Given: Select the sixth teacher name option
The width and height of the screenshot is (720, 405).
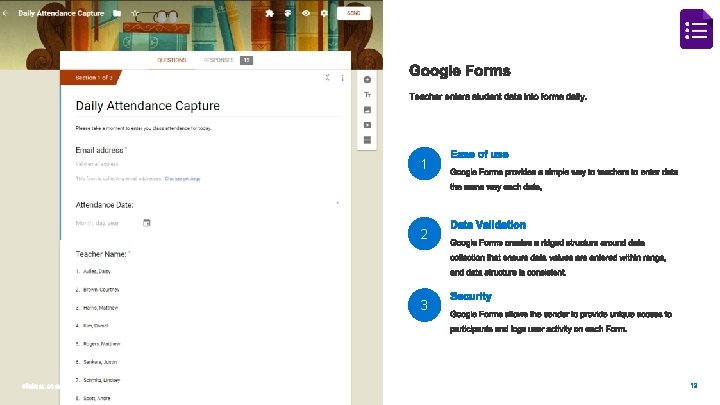Looking at the screenshot, I should (x=96, y=362).
